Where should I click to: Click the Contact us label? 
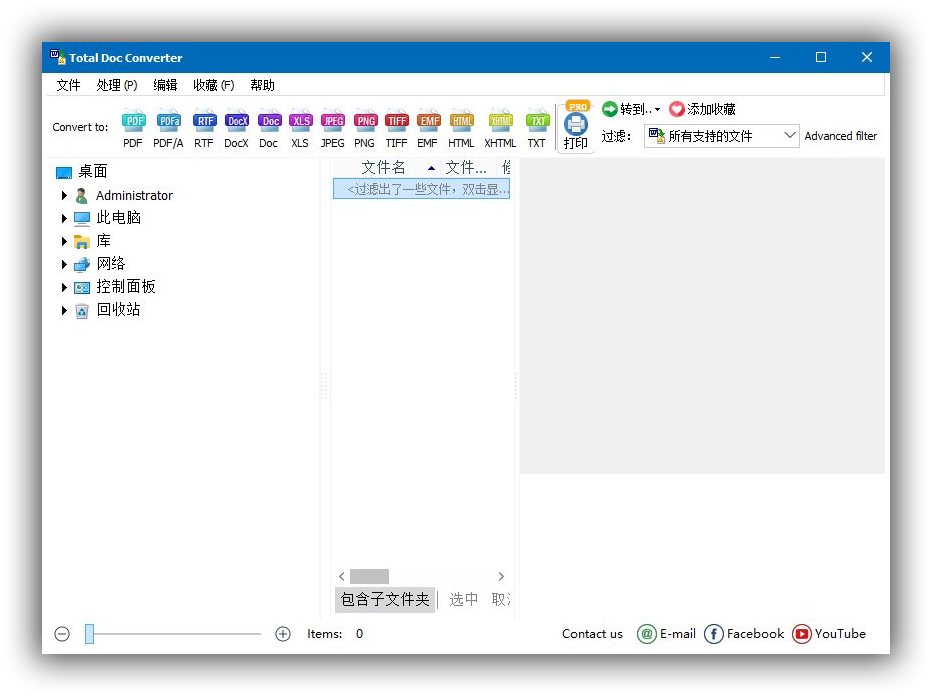click(x=592, y=634)
